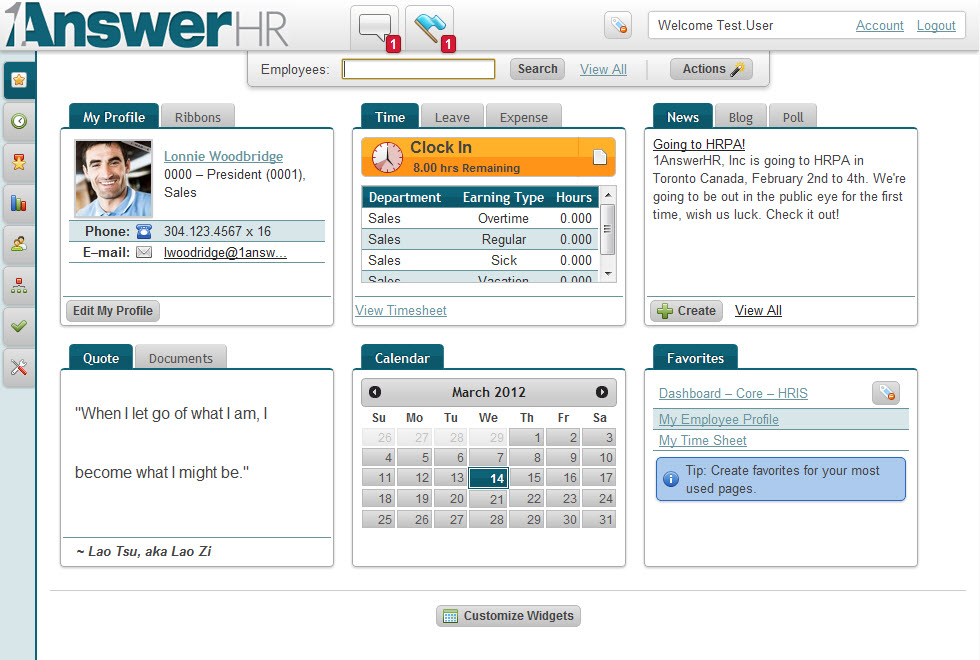Open the Actions dropdown button
This screenshot has width=980, height=660.
click(711, 69)
